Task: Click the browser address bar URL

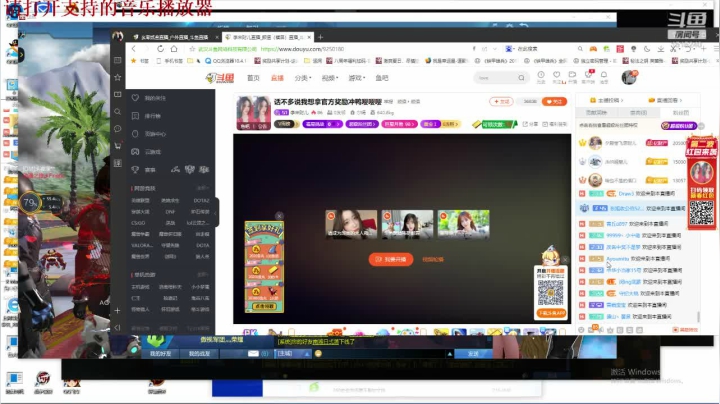Action: tap(302, 49)
